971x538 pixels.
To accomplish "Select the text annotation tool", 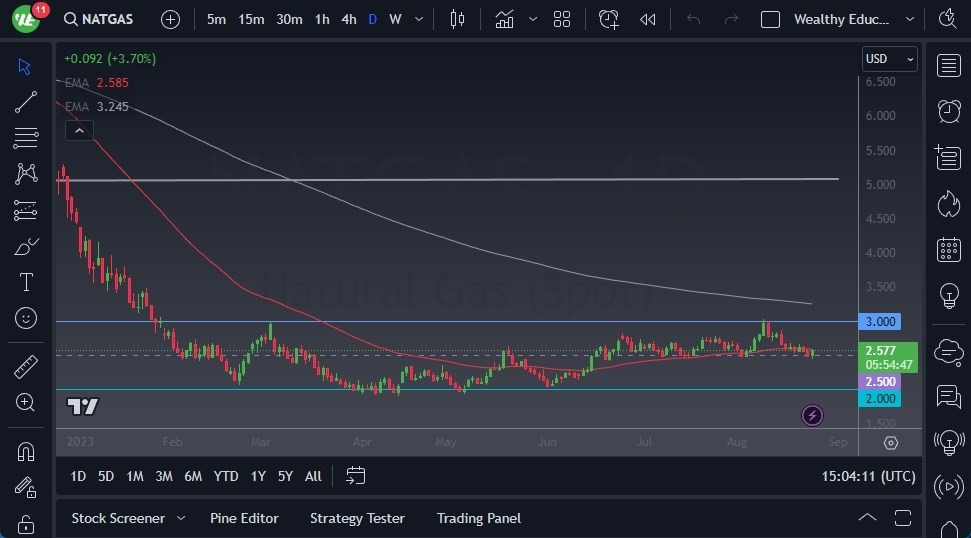I will [x=26, y=282].
